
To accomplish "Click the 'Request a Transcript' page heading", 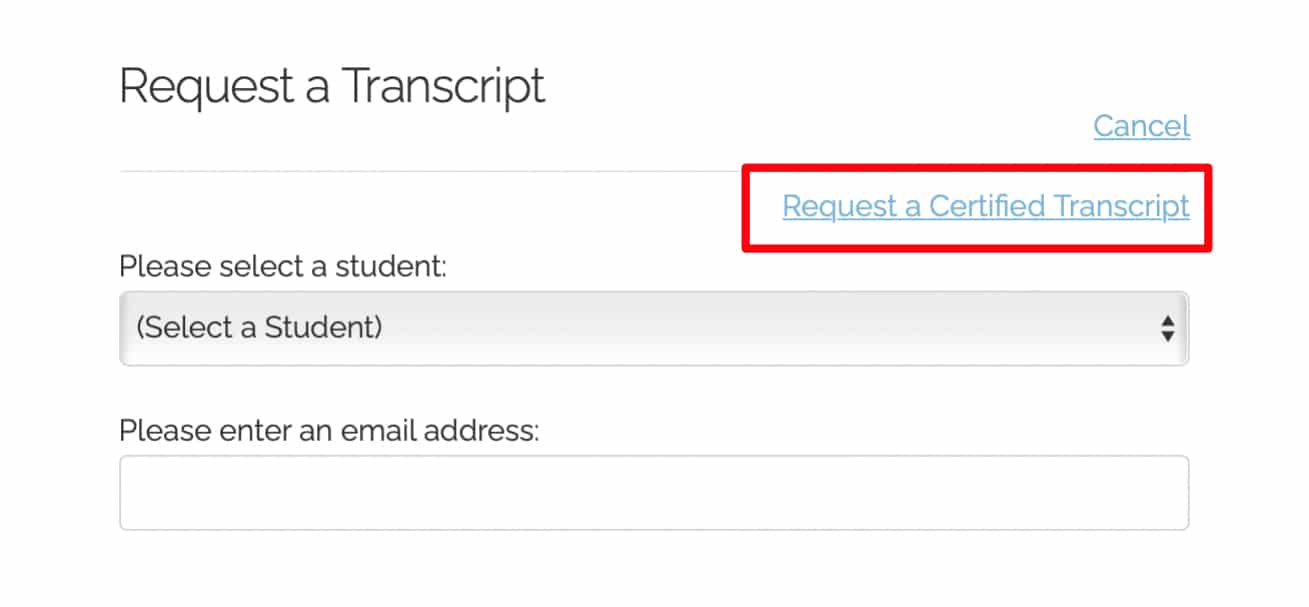I will click(331, 87).
